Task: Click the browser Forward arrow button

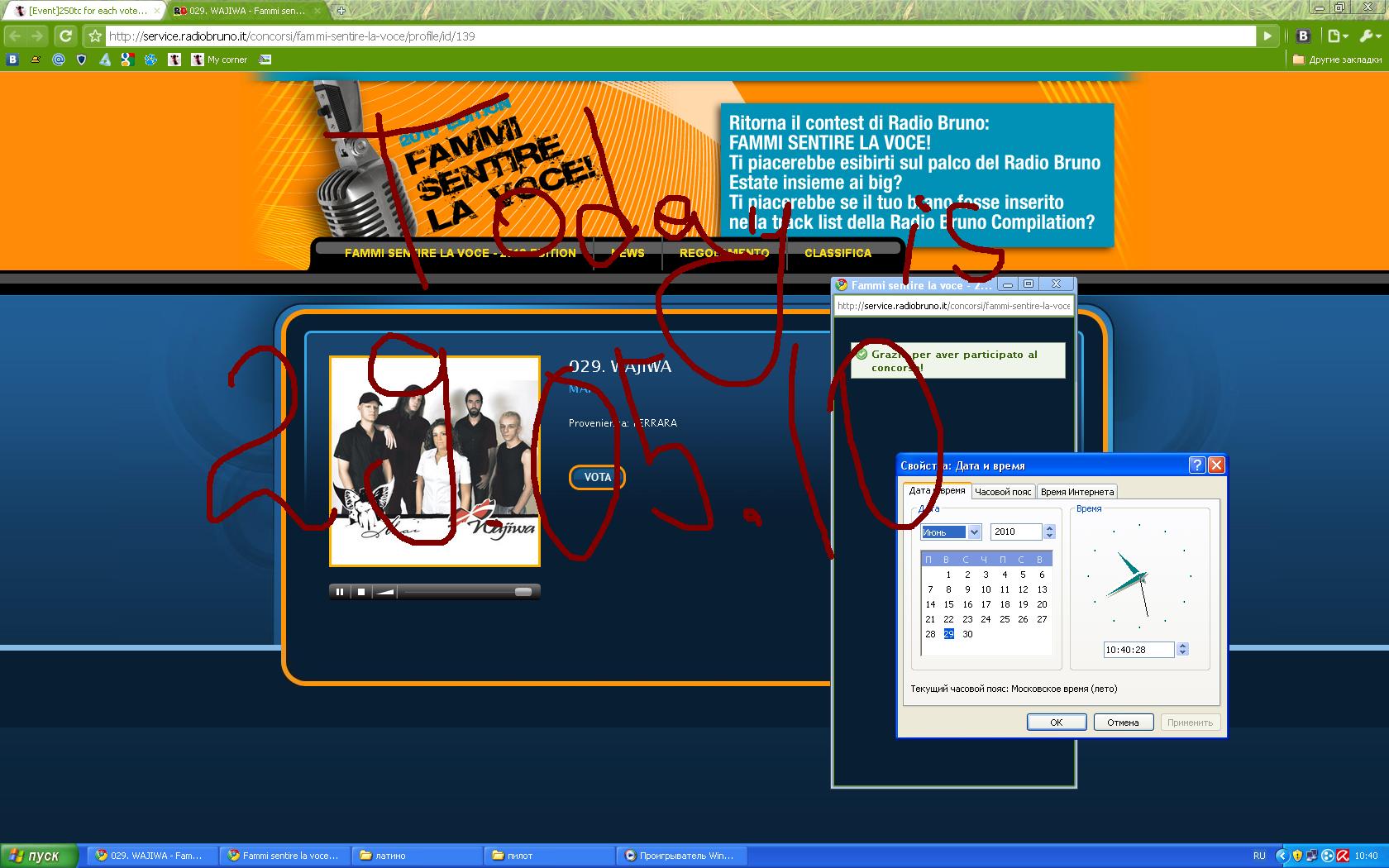Action: pos(36,36)
